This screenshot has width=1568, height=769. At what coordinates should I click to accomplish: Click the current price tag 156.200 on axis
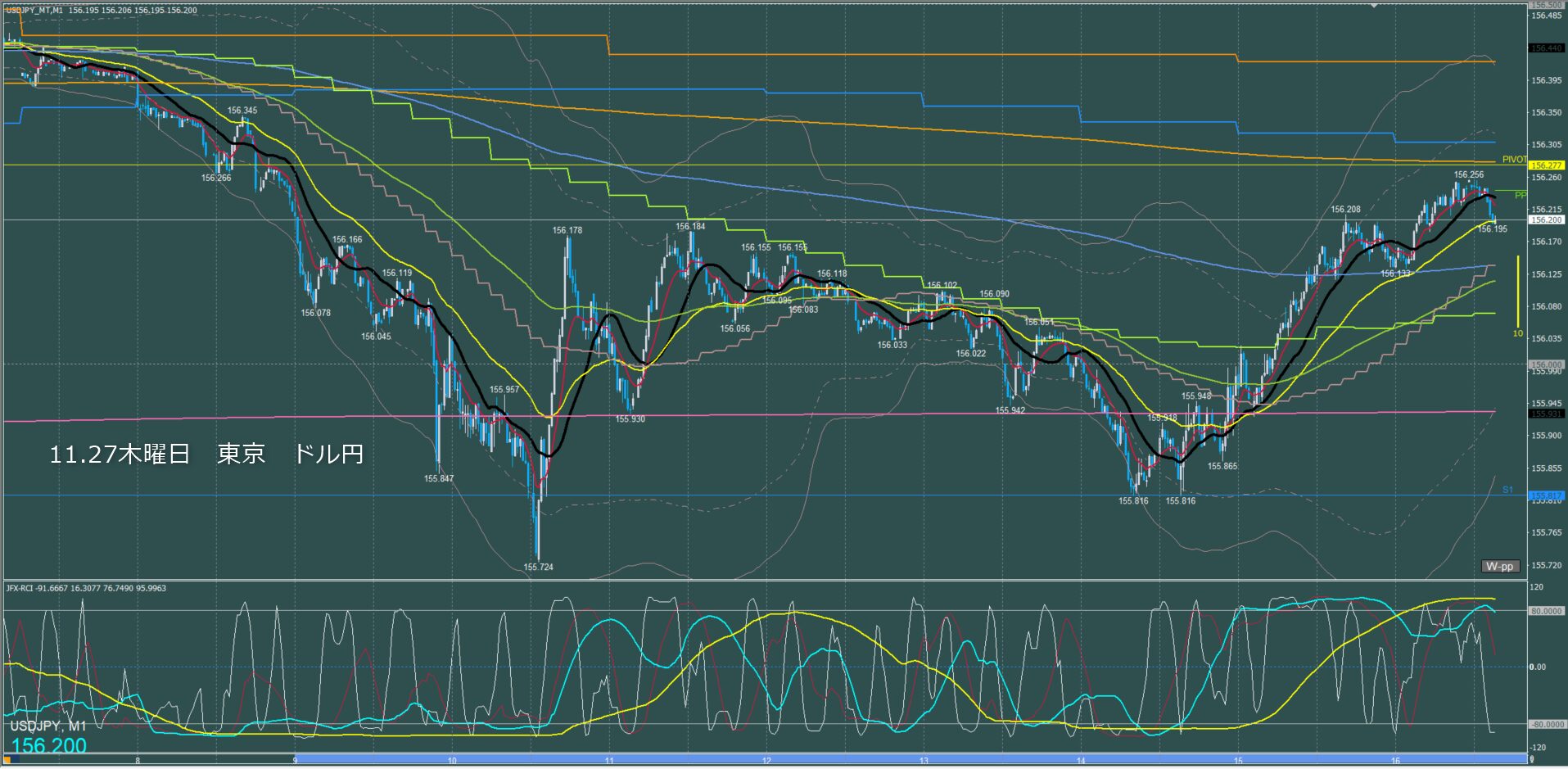pos(1546,219)
